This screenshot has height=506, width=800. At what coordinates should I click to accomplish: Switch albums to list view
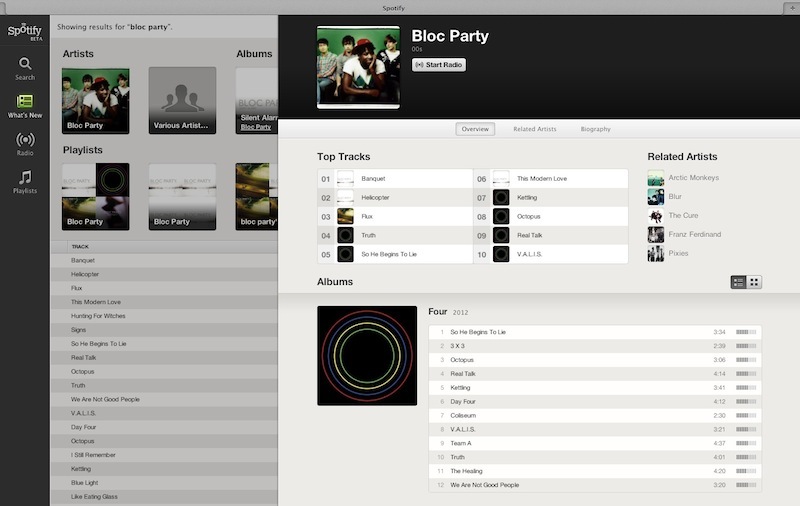738,282
